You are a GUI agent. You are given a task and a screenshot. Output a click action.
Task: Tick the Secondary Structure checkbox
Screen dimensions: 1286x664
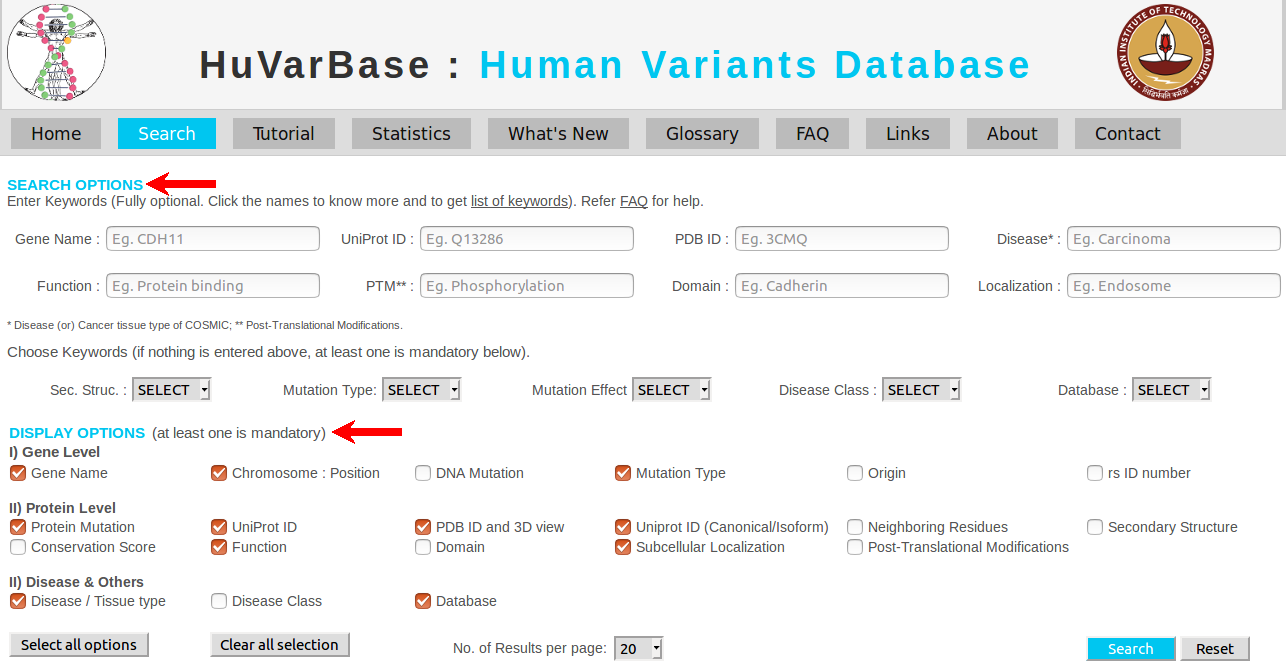1095,527
